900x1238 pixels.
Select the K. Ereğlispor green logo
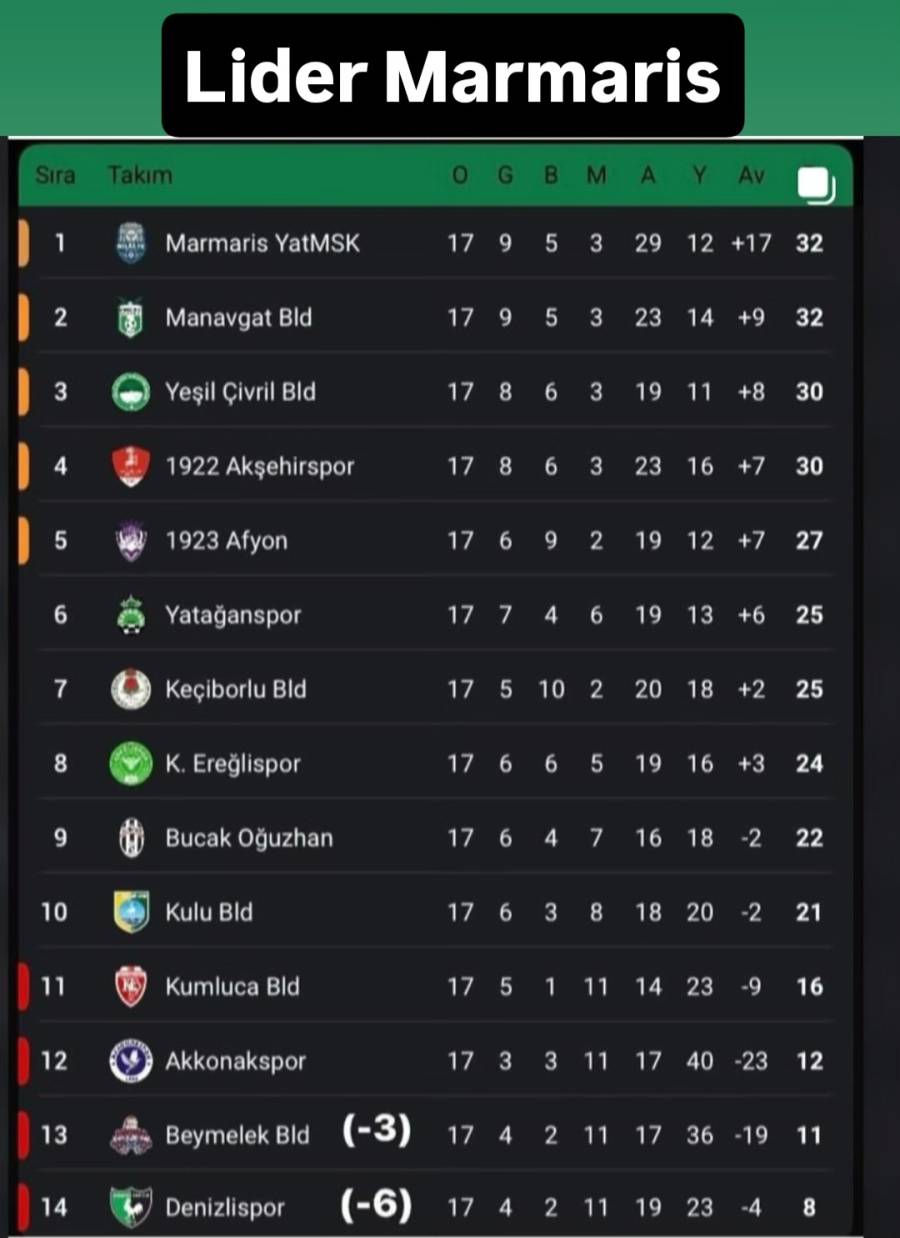pyautogui.click(x=131, y=764)
